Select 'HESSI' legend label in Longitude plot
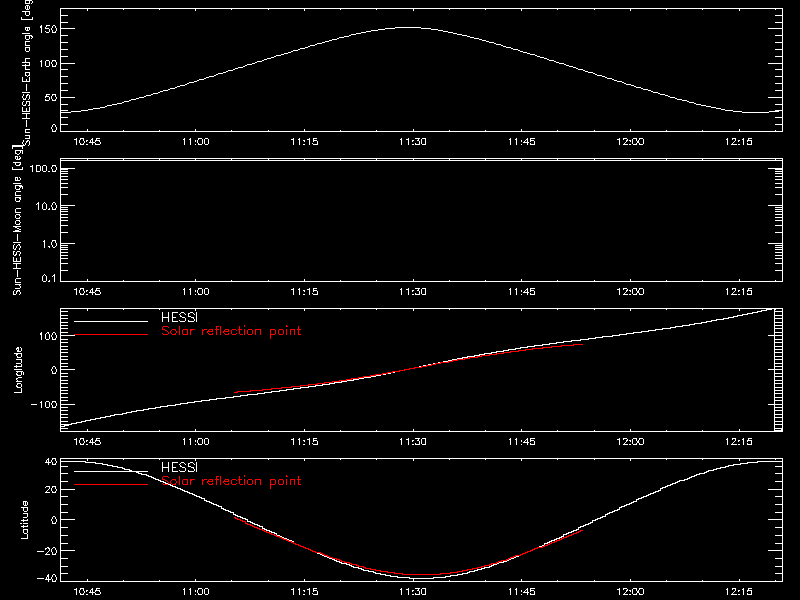800x600 pixels. (179, 317)
